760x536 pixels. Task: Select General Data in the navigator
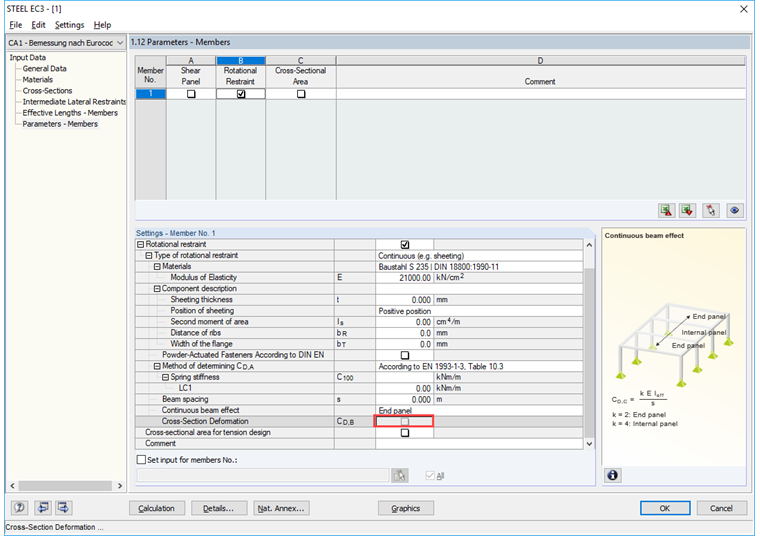[x=45, y=68]
